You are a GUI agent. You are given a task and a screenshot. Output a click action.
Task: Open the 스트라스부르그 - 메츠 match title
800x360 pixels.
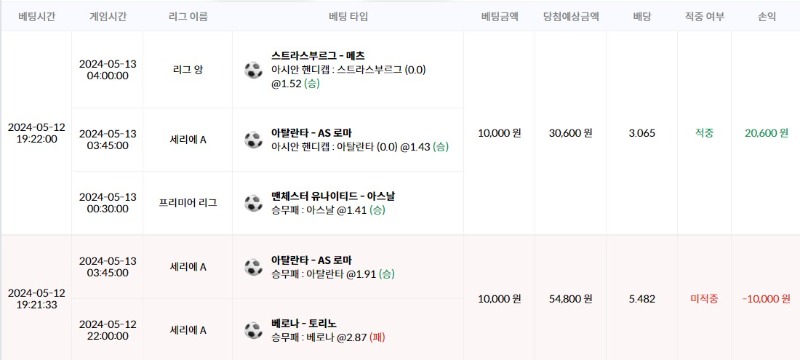(318, 56)
